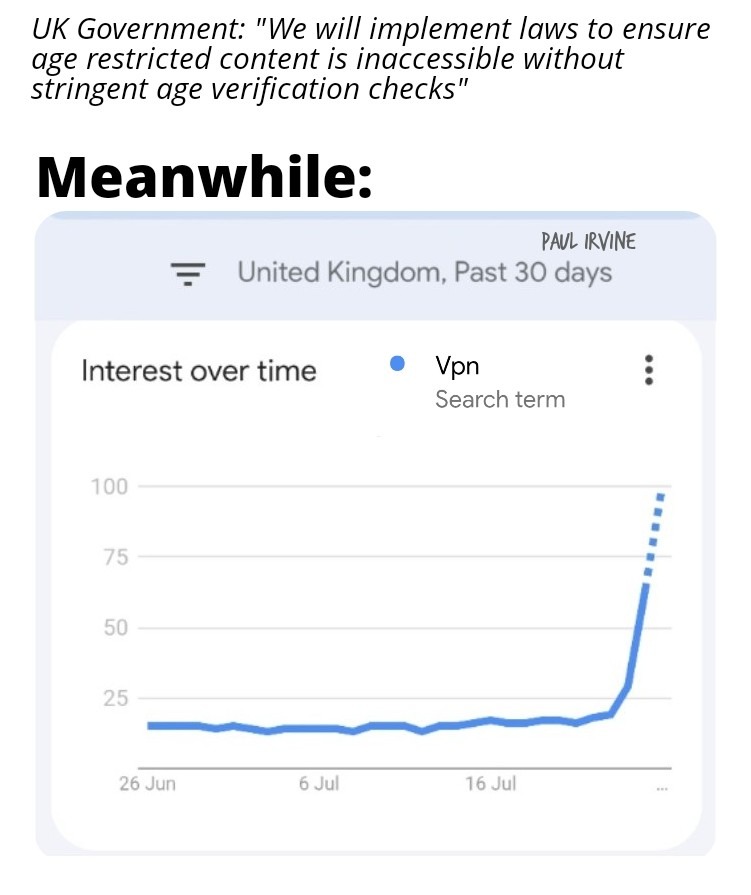Click the dotted projected segment of the line

654,534
